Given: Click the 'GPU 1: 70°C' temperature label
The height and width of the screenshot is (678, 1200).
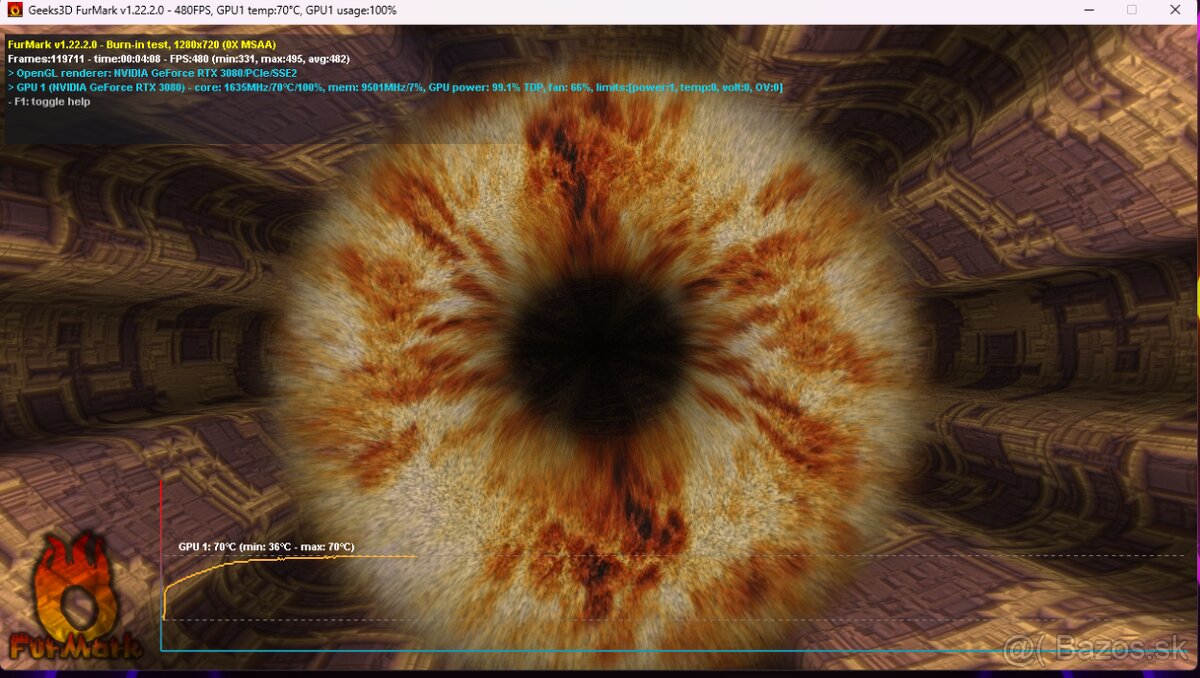Looking at the screenshot, I should click(266, 547).
